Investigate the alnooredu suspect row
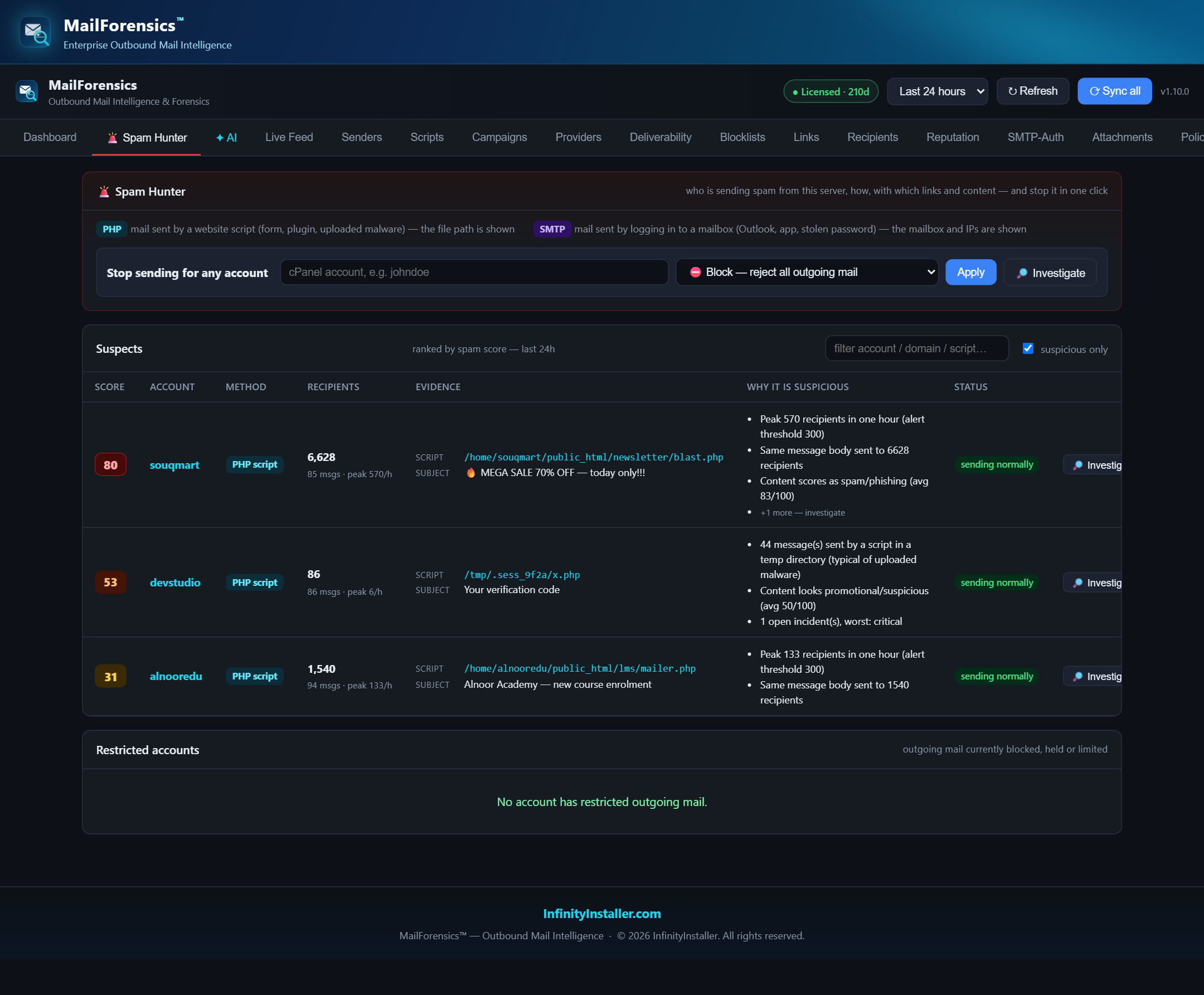 coord(1093,676)
